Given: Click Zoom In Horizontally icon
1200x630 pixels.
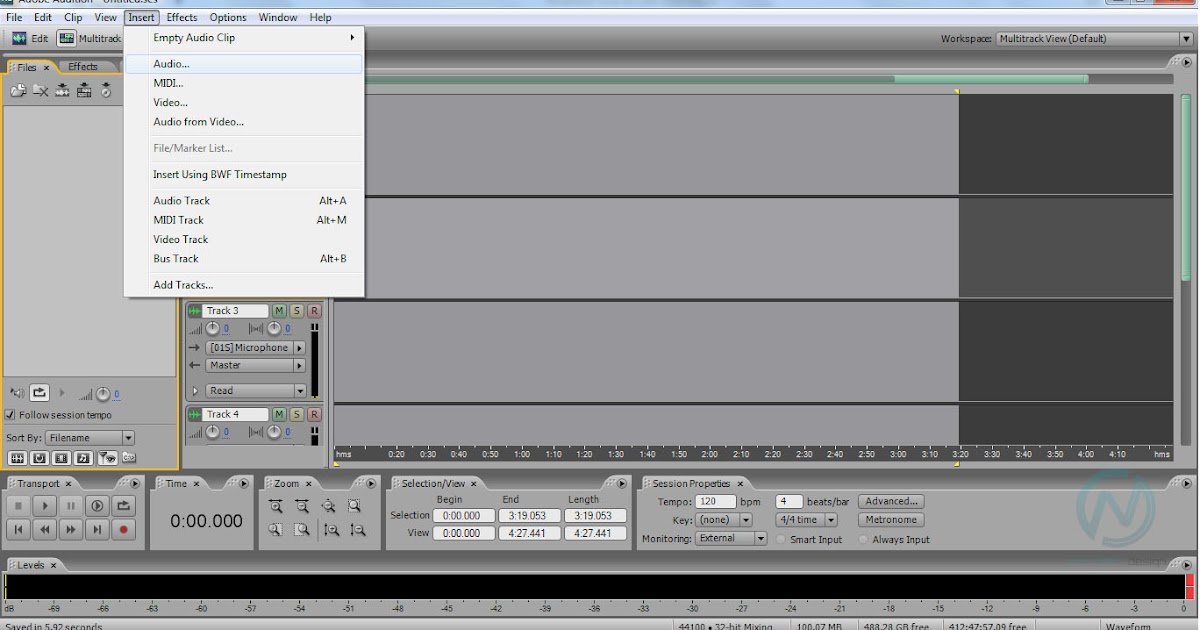Looking at the screenshot, I should click(x=276, y=506).
